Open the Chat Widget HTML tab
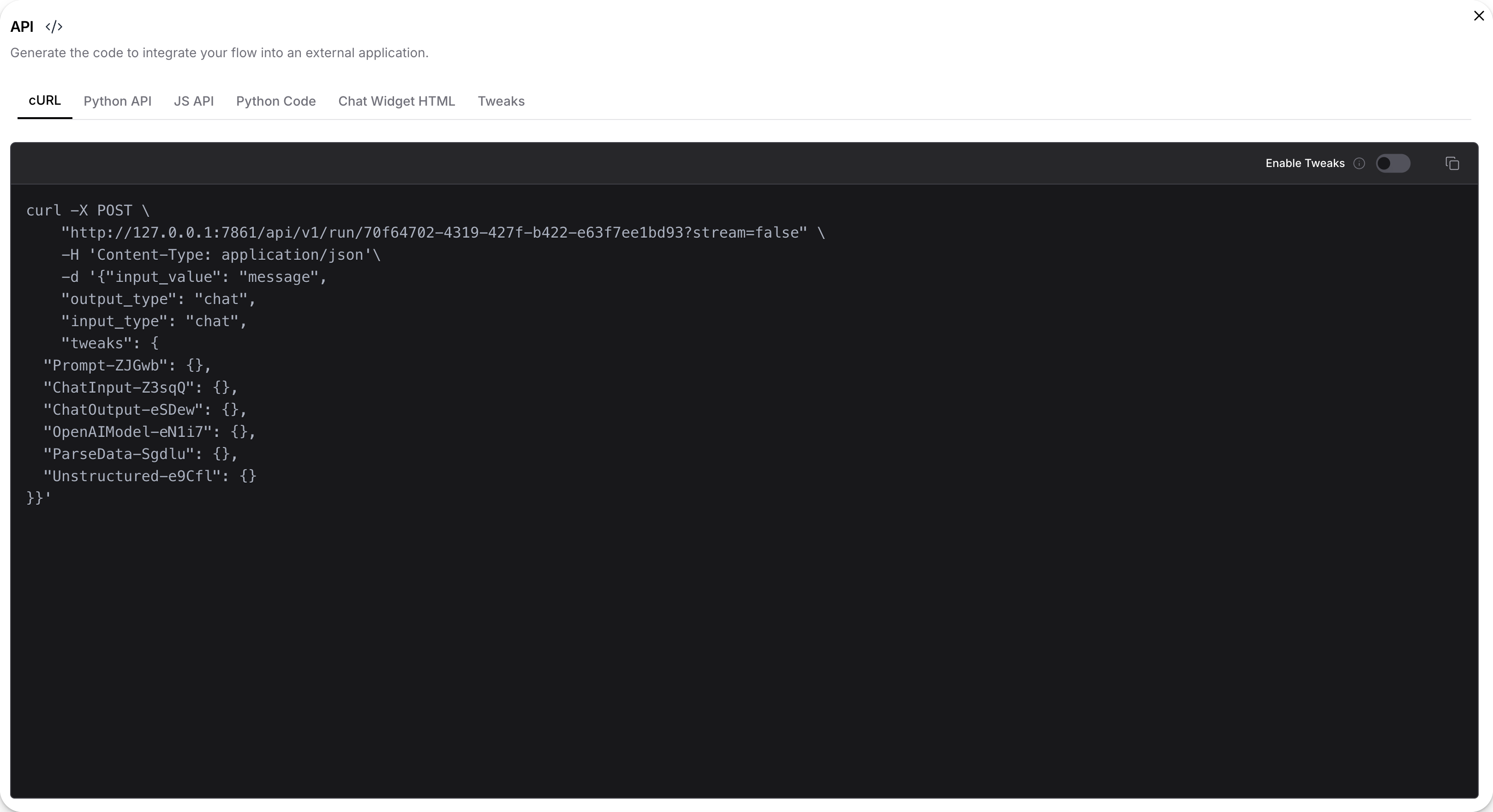1493x812 pixels. 396,101
